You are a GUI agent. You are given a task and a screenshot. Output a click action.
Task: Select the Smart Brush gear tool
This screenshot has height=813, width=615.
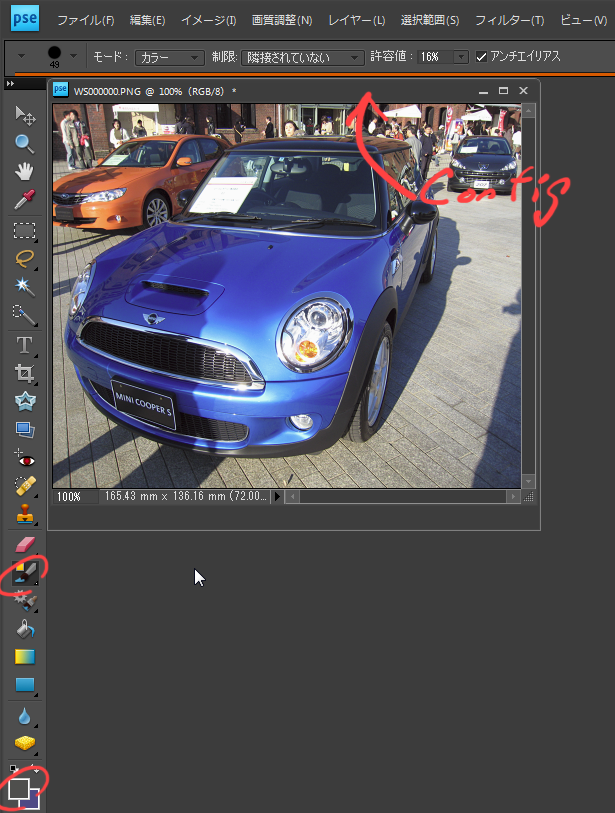tap(24, 601)
